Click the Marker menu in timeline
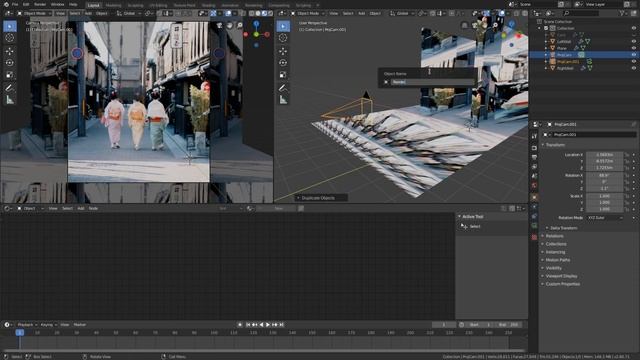Image resolution: width=640 pixels, height=360 pixels. 80,325
